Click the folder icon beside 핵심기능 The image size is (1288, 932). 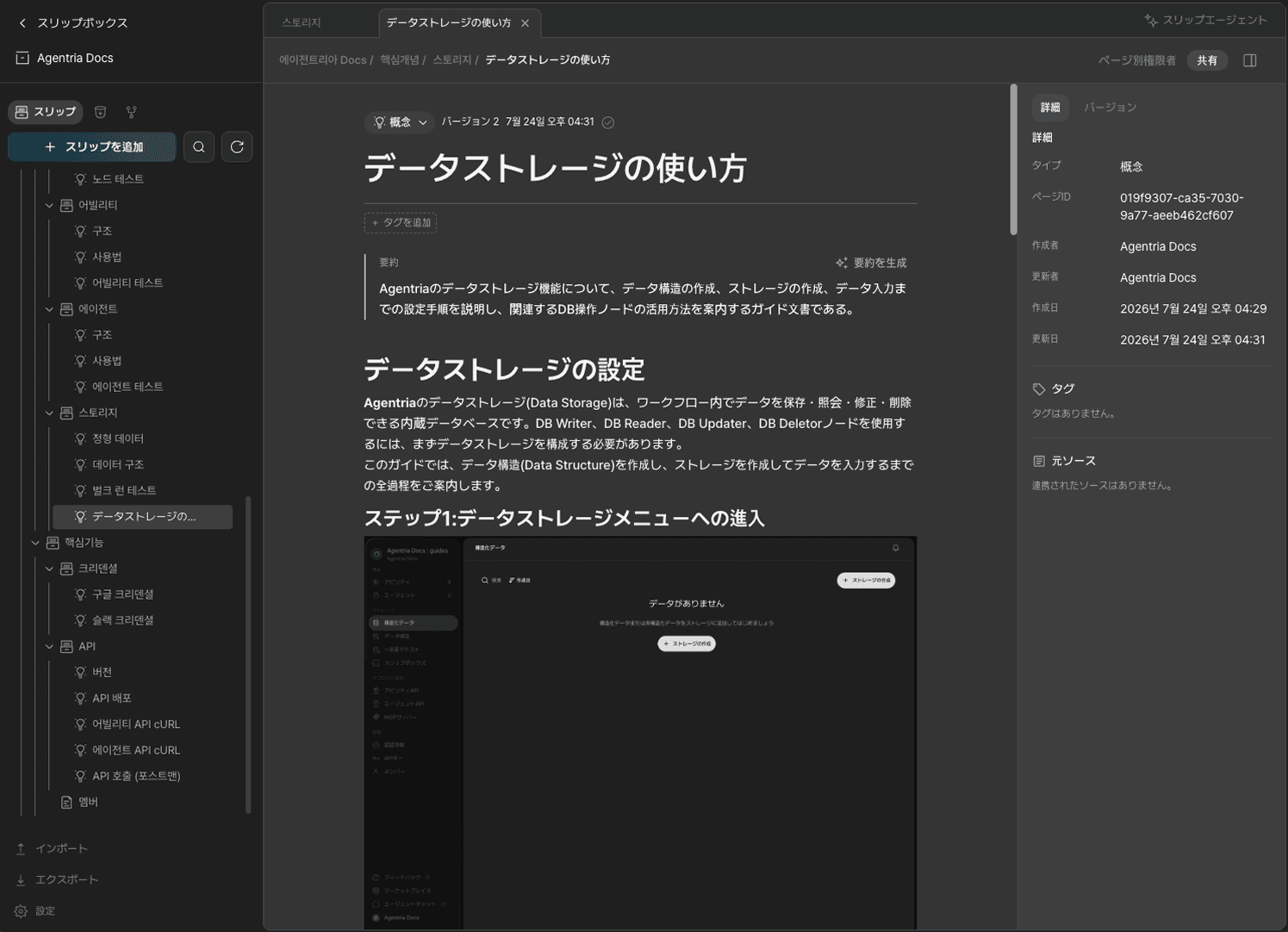(53, 543)
